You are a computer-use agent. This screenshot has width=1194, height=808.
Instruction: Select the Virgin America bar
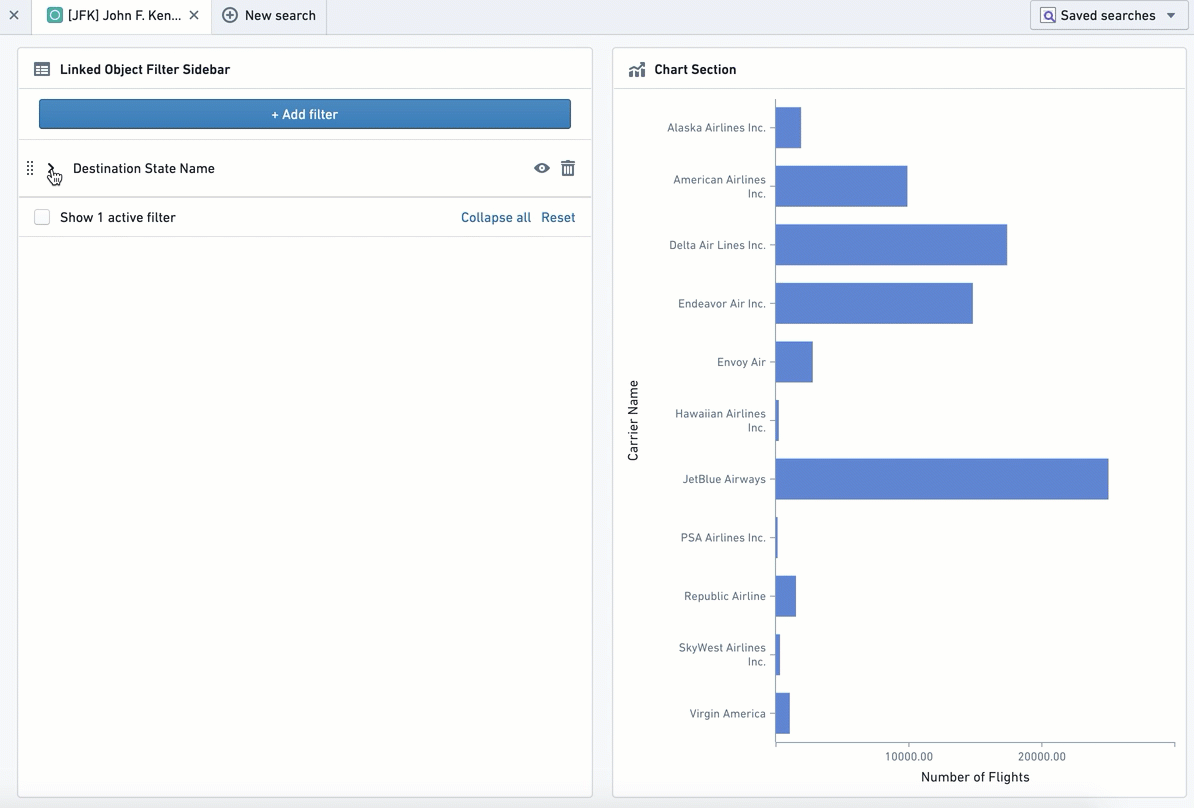[783, 714]
